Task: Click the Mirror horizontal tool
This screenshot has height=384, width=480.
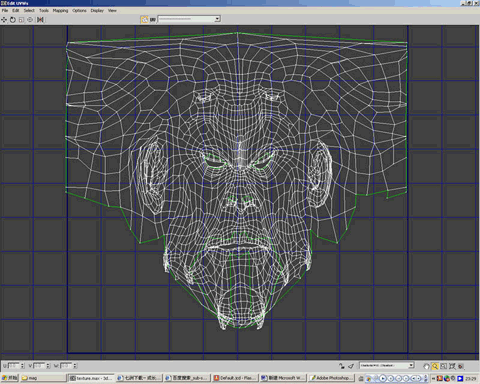Action: 40,20
